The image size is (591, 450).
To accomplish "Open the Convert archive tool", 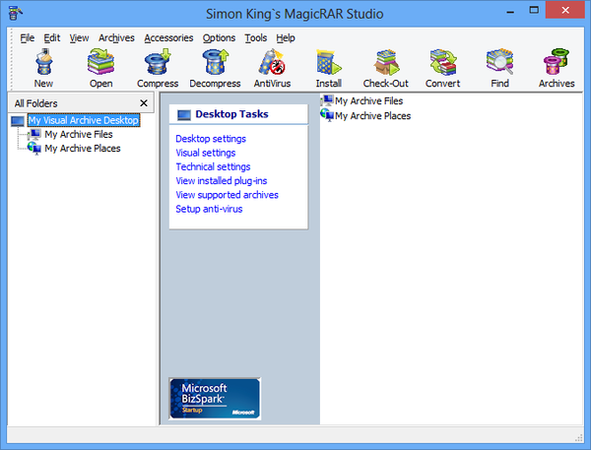I will 443,63.
